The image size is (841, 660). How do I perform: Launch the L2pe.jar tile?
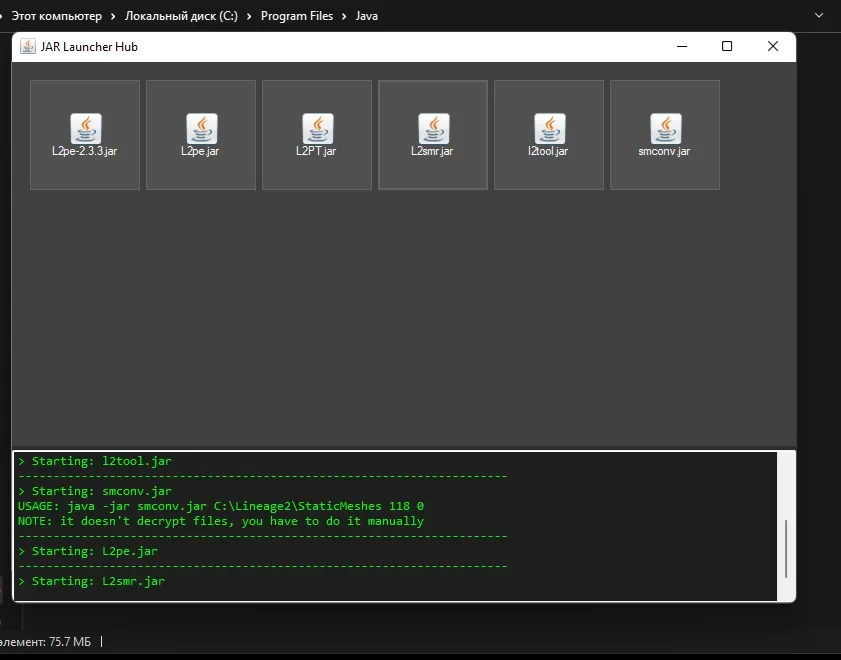(x=201, y=135)
